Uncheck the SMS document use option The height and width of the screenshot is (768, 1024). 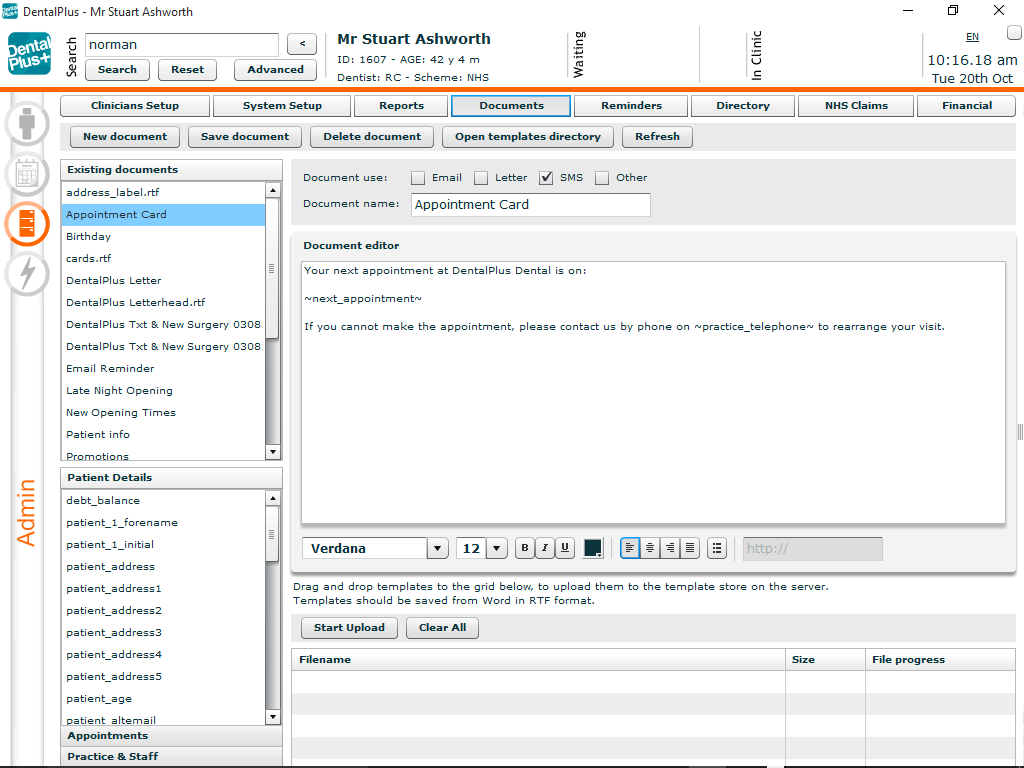click(x=546, y=177)
